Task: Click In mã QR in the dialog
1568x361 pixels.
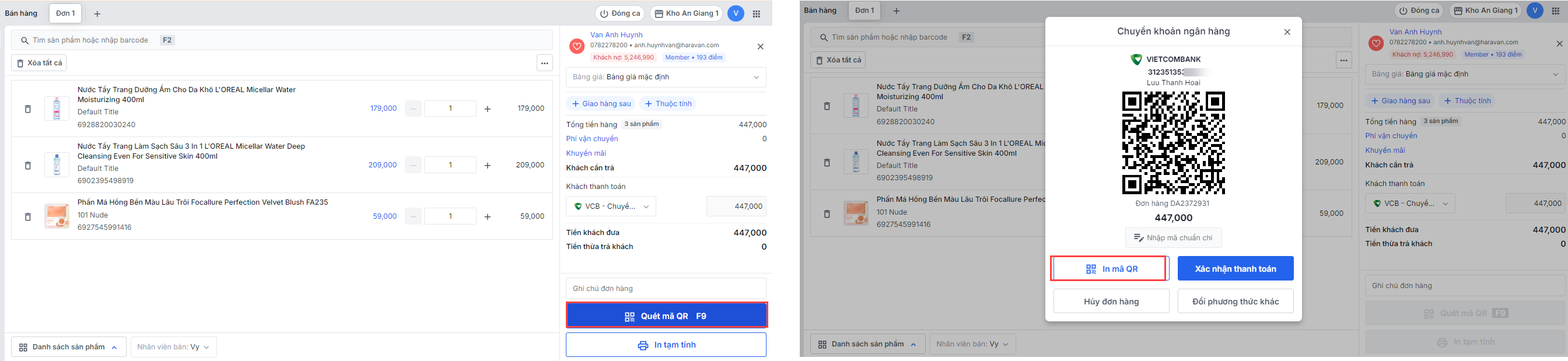Action: [1111, 269]
